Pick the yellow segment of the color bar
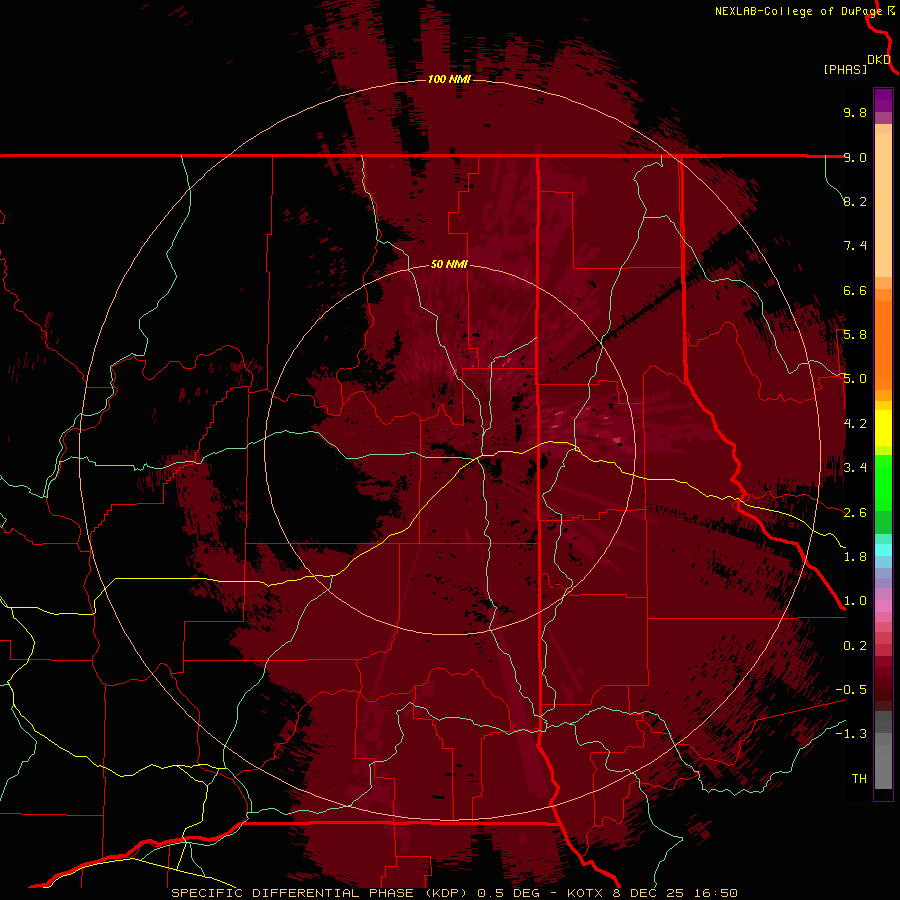 pos(883,428)
